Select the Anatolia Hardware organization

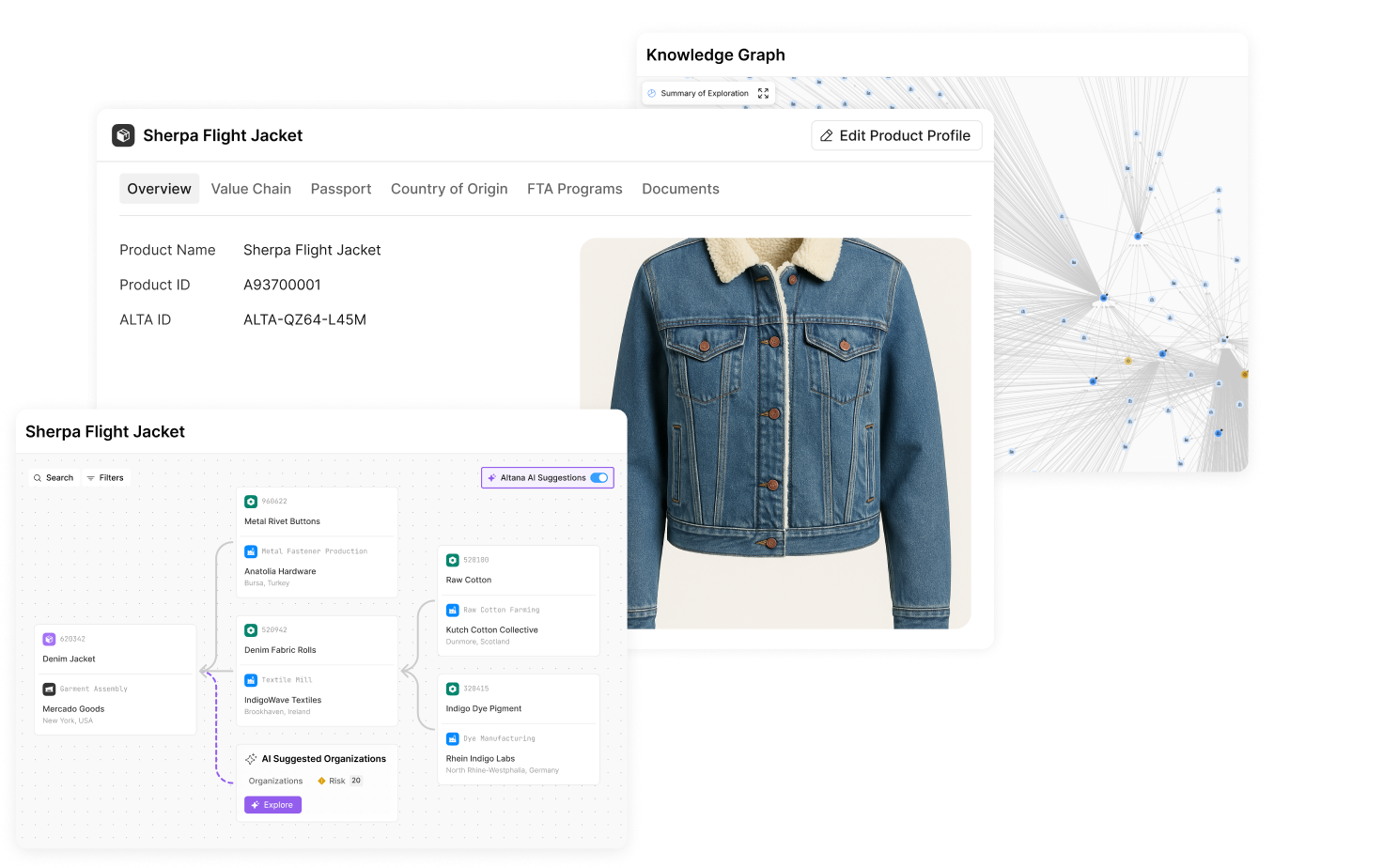click(280, 571)
